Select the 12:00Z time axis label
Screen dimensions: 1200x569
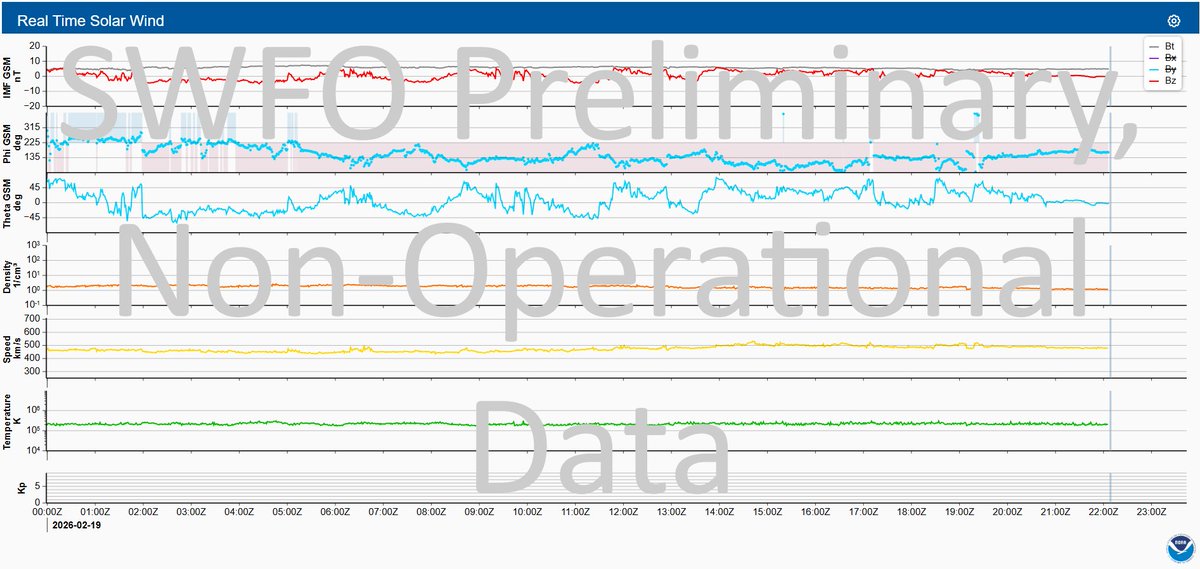623,510
